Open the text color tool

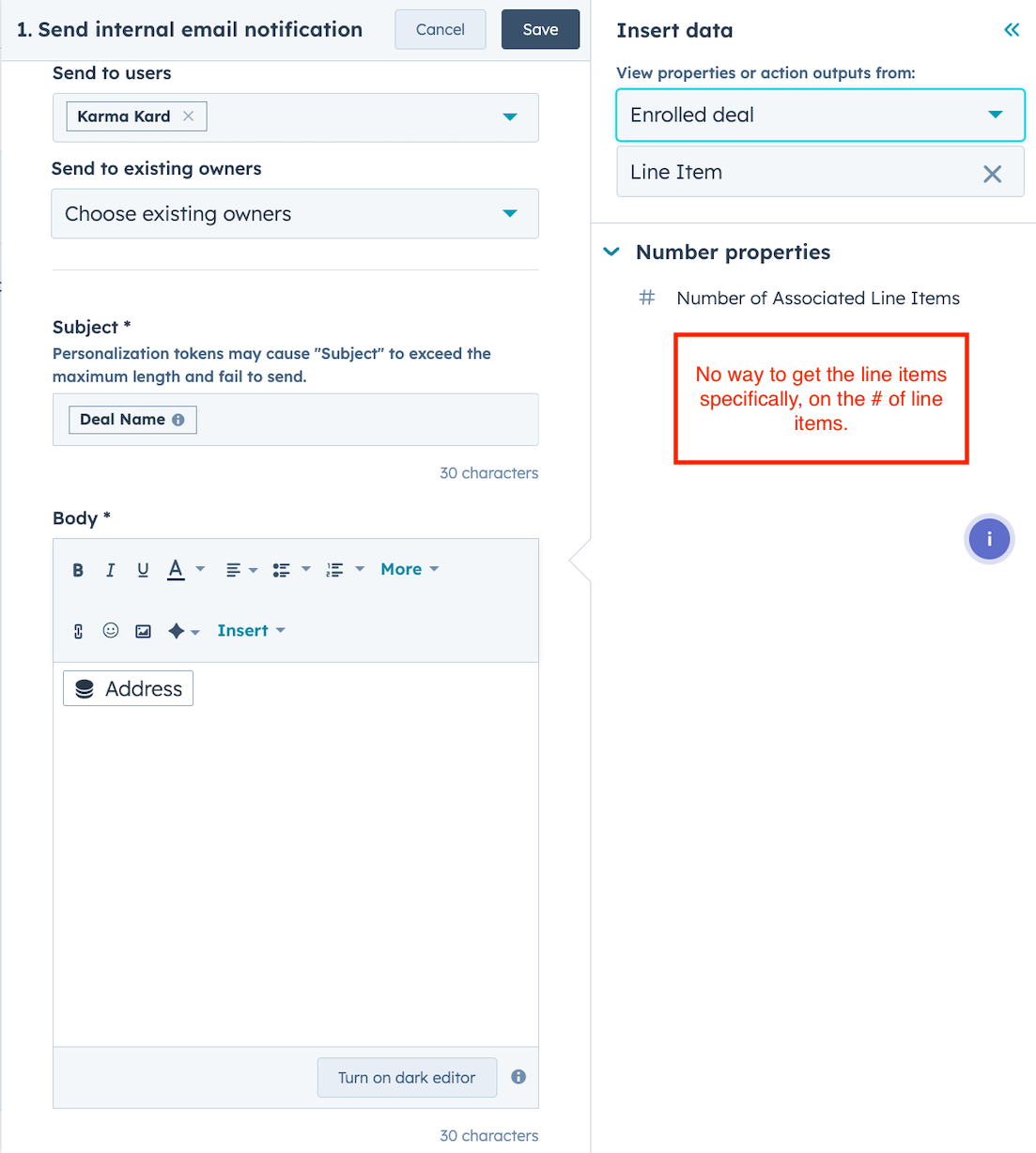tap(176, 569)
